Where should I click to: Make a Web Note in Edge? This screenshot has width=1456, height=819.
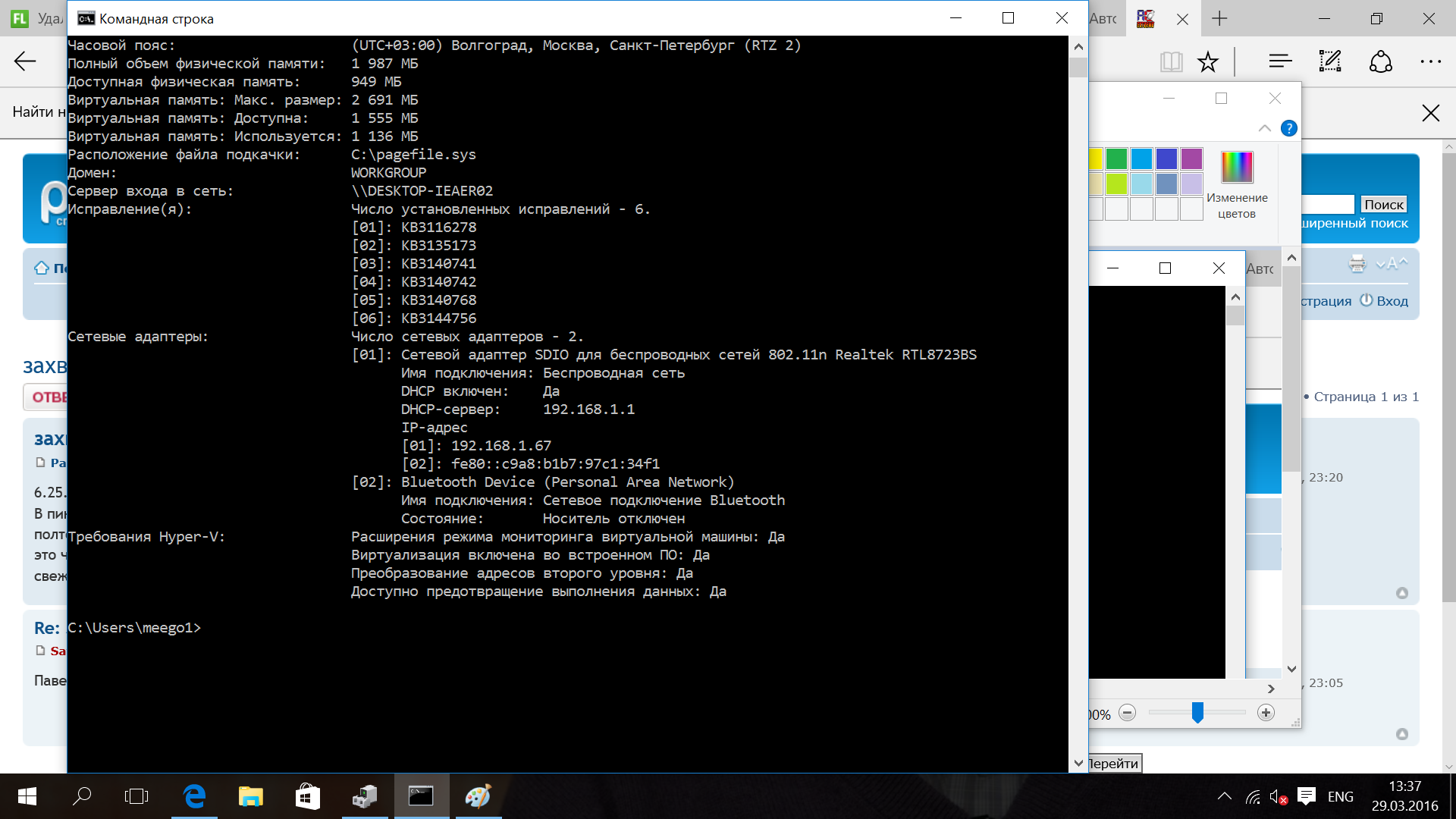pyautogui.click(x=1330, y=61)
